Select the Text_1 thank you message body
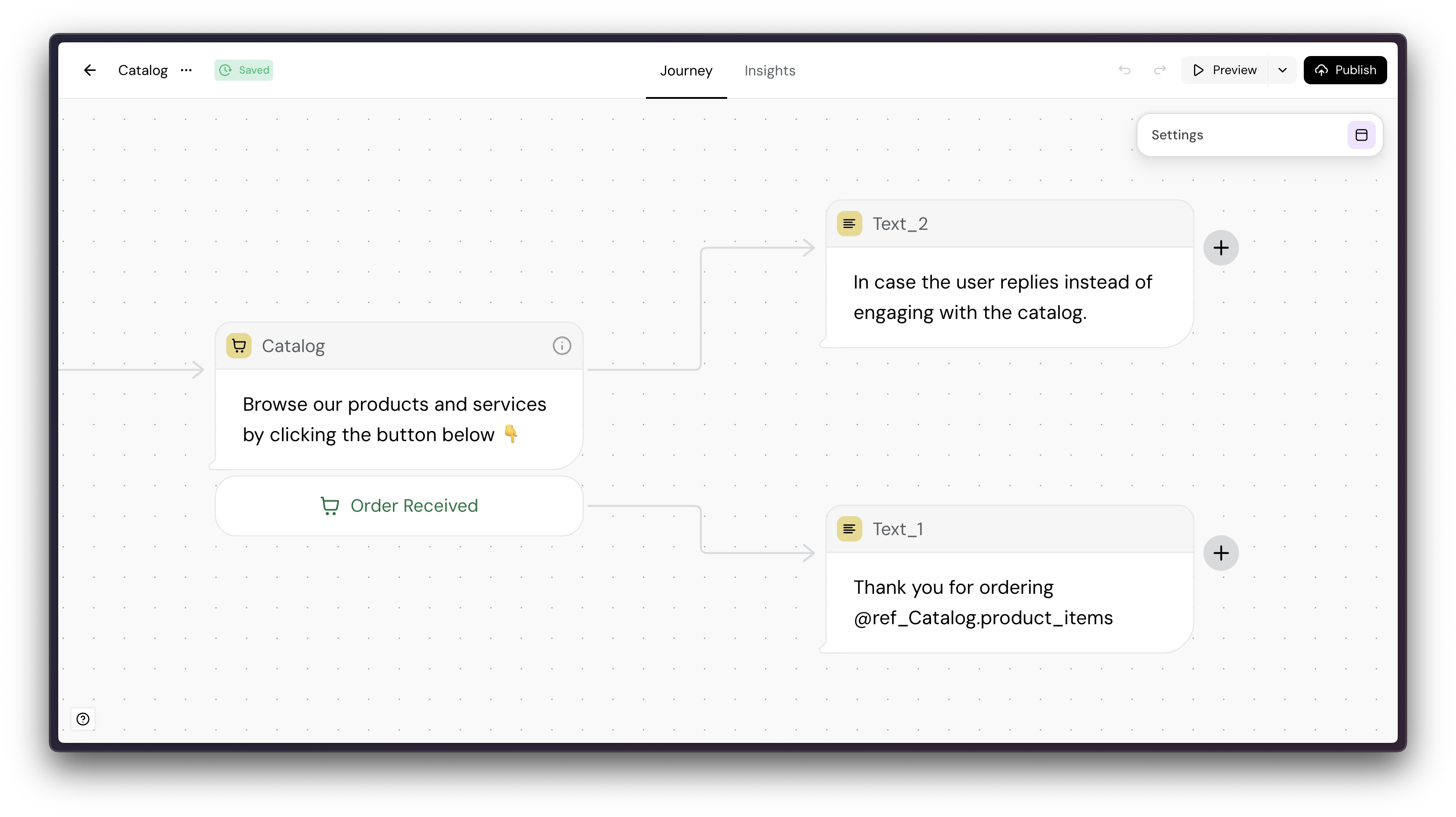The height and width of the screenshot is (817, 1456). pyautogui.click(x=982, y=602)
